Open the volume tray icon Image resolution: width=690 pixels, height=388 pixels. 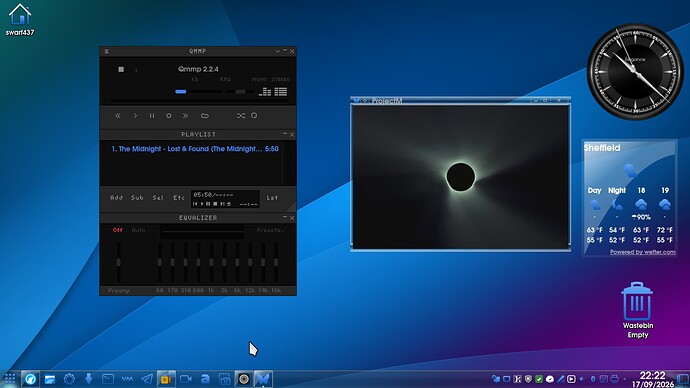582,379
